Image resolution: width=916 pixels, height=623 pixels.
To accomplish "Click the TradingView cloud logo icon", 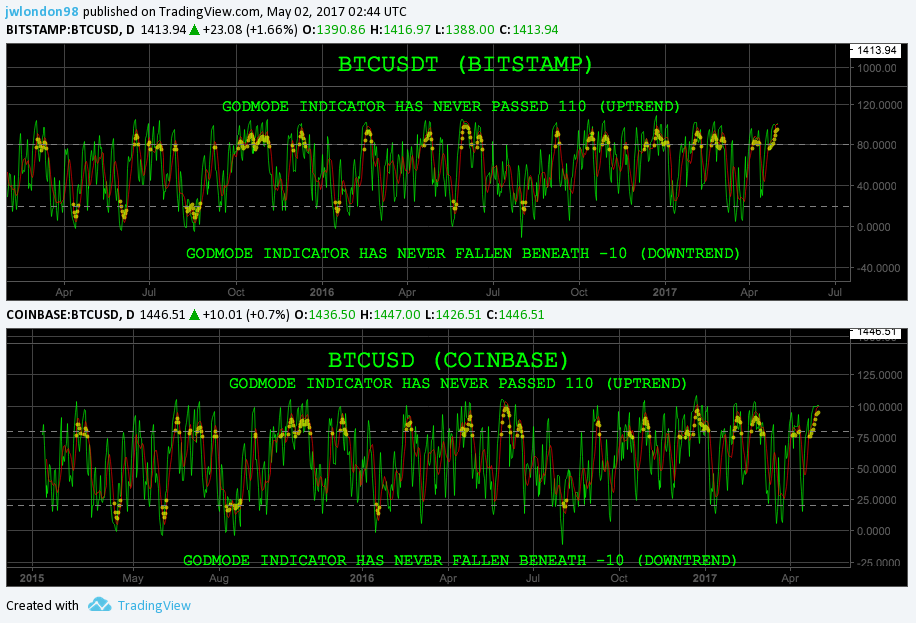I will (100, 605).
